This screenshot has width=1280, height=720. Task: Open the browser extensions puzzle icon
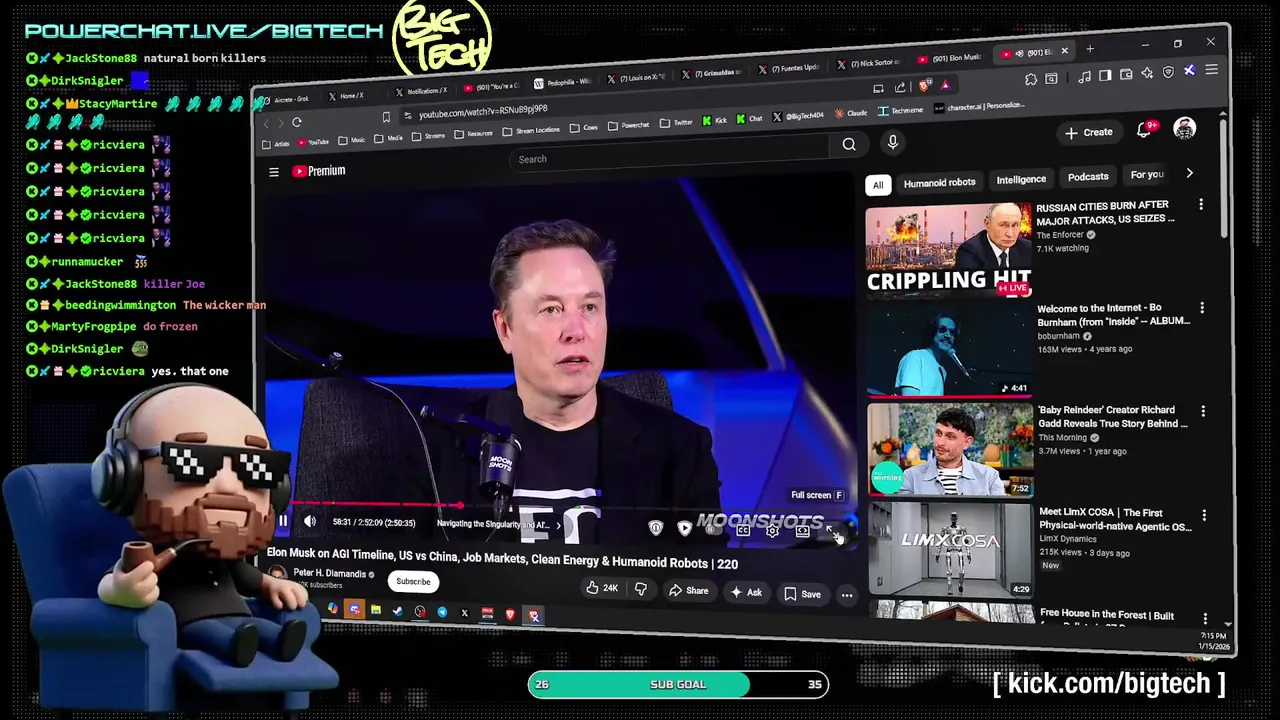point(1031,79)
